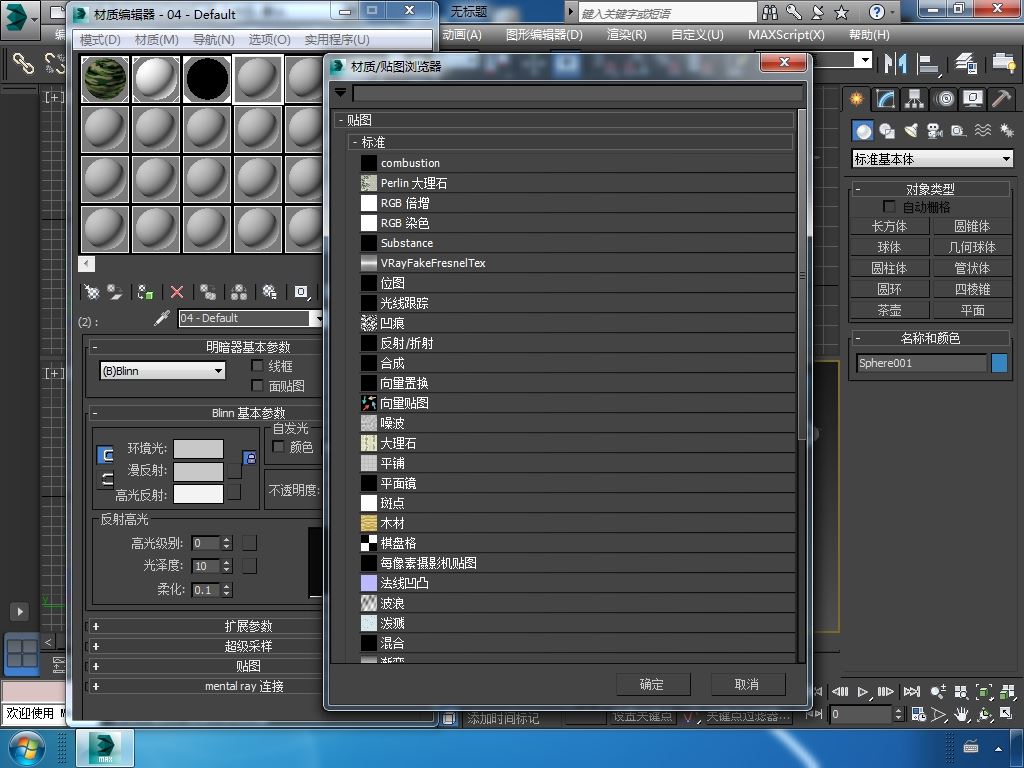This screenshot has height=768, width=1024.
Task: Open the 渲染(R) menu
Action: pos(626,35)
